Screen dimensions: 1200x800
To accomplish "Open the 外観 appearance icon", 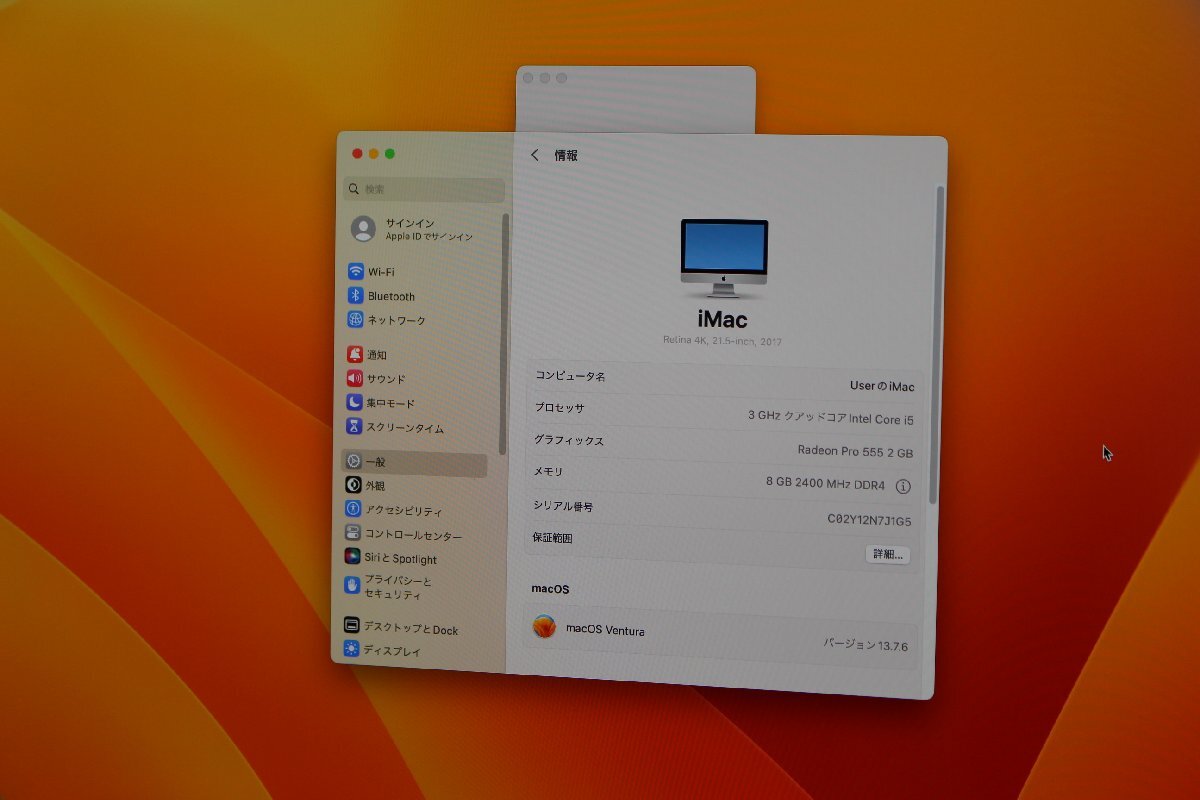I will (353, 485).
